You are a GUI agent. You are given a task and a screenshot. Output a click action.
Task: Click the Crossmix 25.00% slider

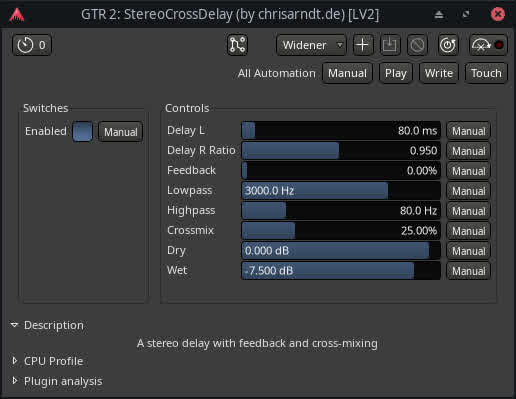[341, 231]
